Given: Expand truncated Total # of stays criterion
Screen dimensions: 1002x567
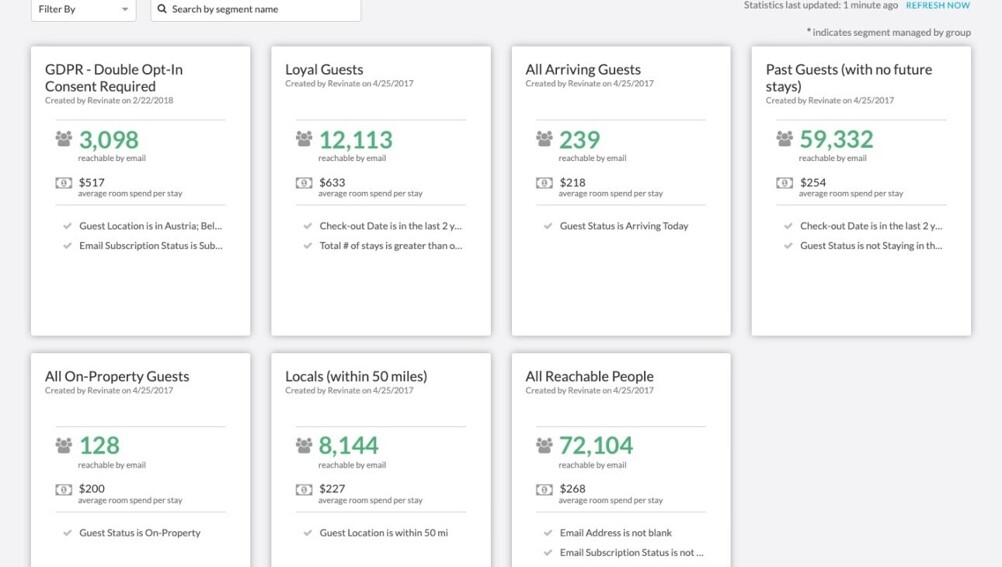Looking at the screenshot, I should 390,246.
